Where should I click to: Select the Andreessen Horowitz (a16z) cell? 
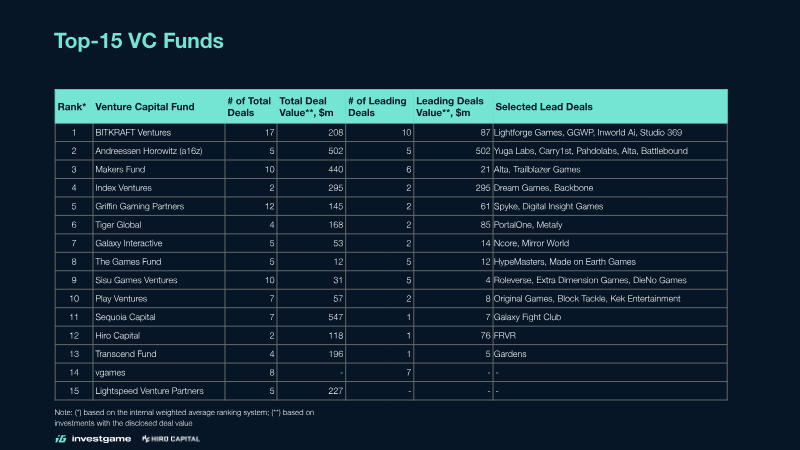[159, 151]
